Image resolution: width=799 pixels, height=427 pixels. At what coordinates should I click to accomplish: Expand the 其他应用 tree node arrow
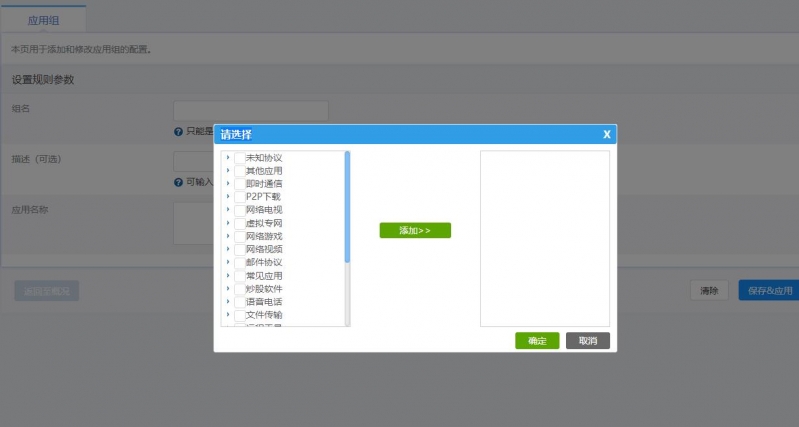tap(228, 171)
